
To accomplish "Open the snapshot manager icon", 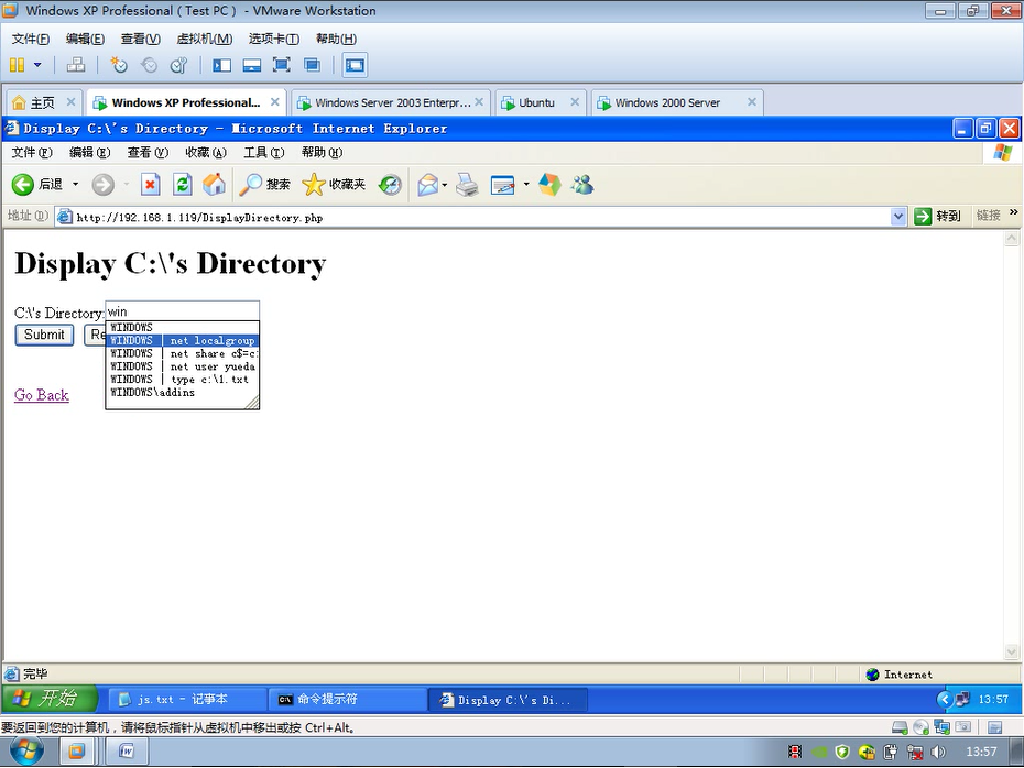I will point(178,65).
